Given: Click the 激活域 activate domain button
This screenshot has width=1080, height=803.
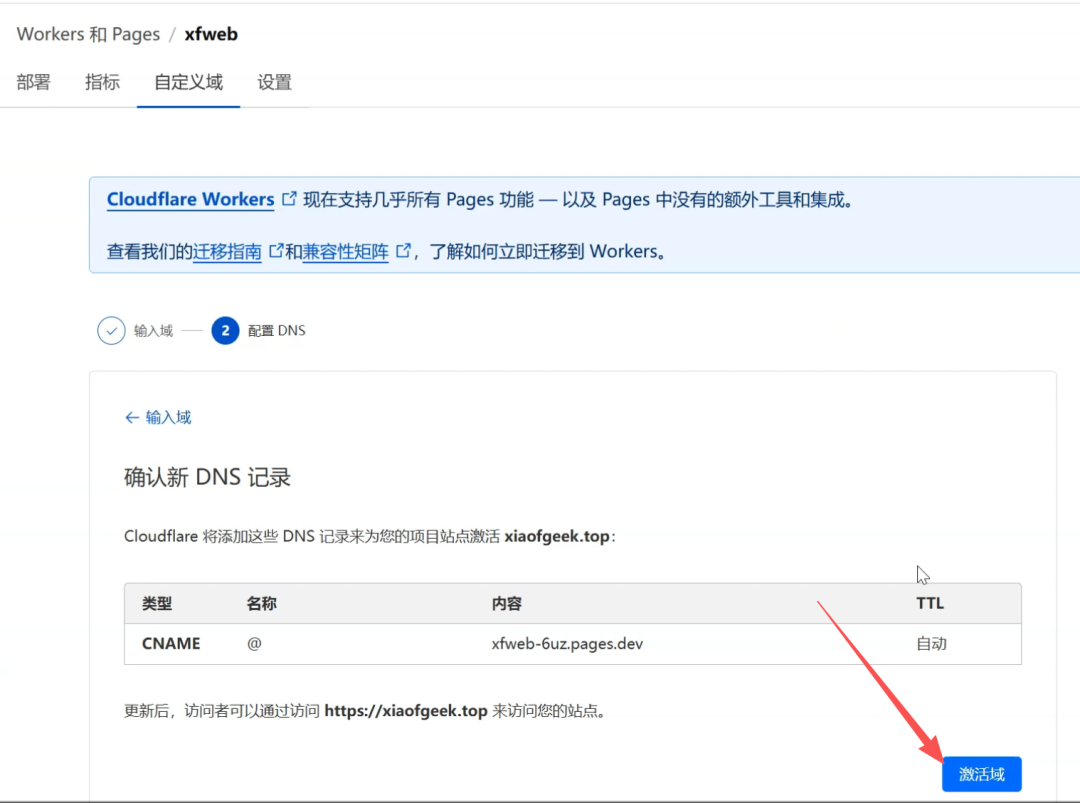Looking at the screenshot, I should tap(982, 774).
